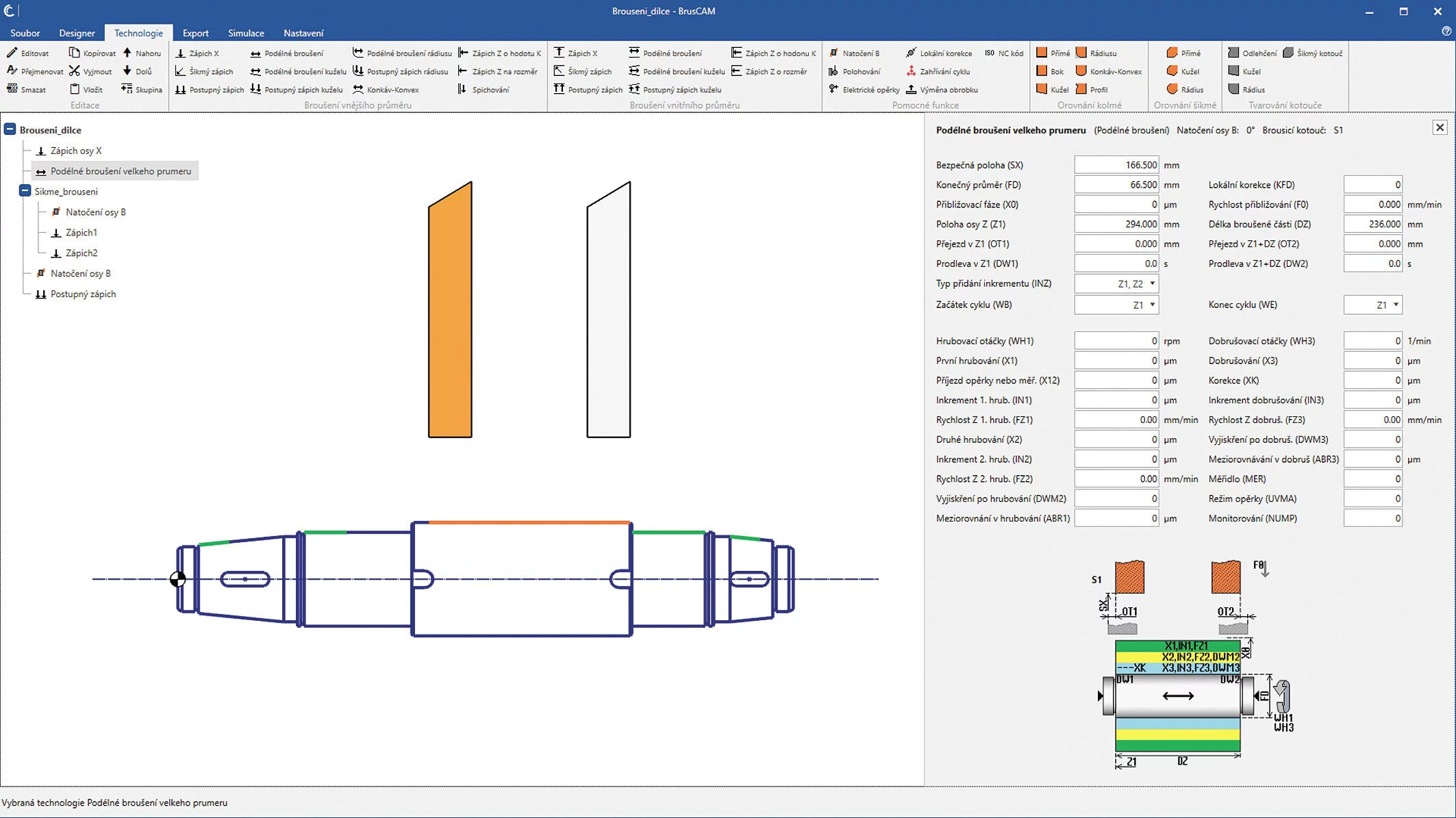Screen dimensions: 1456x818
Task: Click Vložit paste tool
Action: coord(86,90)
